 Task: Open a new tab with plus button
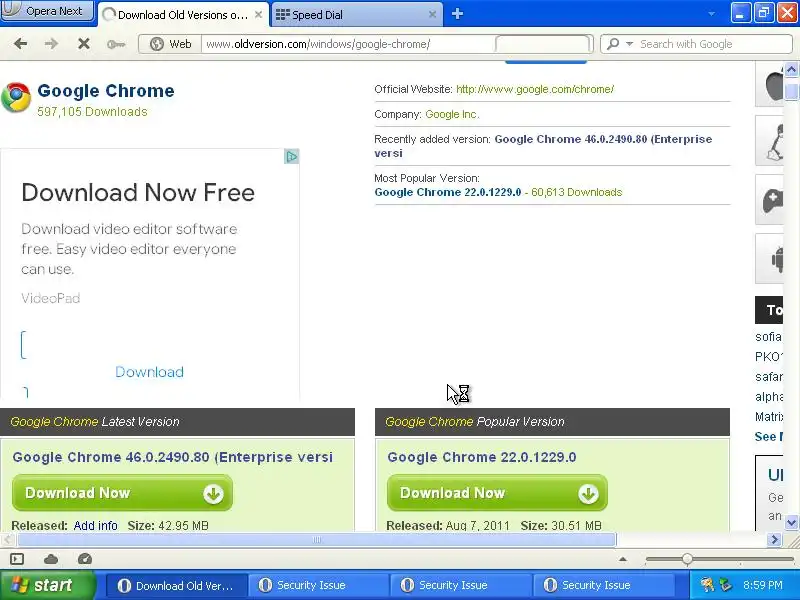pyautogui.click(x=457, y=14)
